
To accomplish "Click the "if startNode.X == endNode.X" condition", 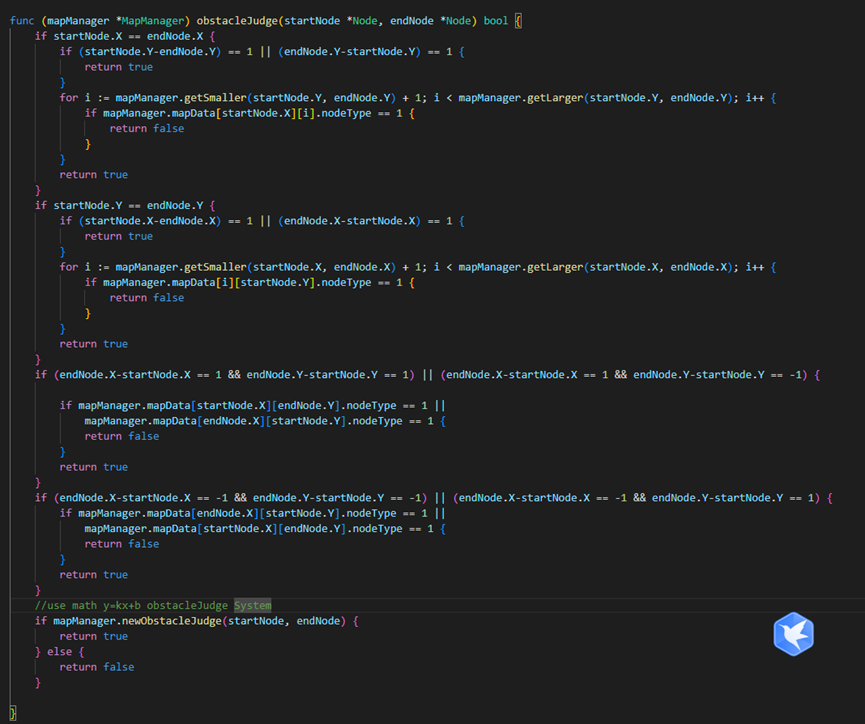I will click(119, 36).
